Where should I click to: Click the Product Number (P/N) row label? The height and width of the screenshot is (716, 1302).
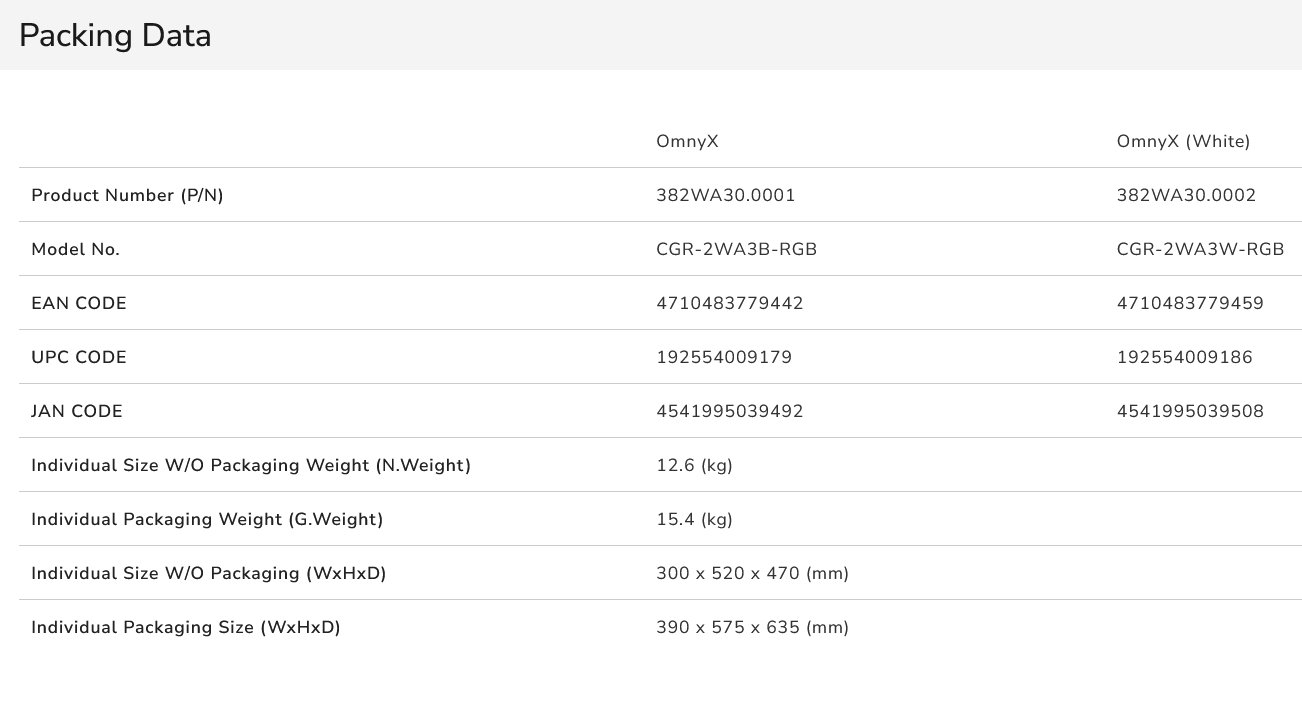pos(127,196)
